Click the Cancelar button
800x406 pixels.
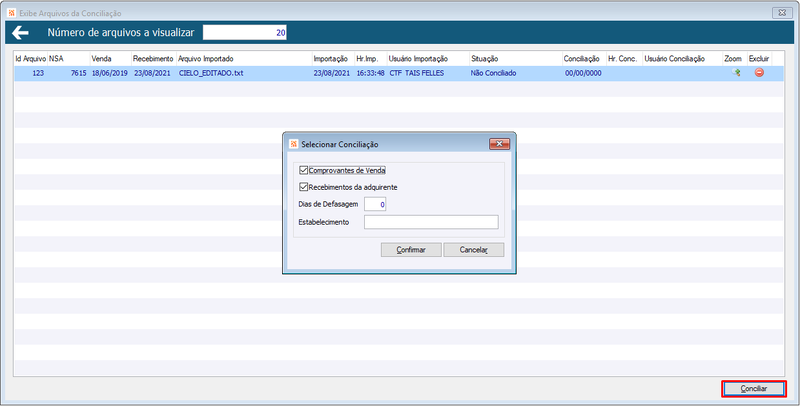pyautogui.click(x=473, y=250)
